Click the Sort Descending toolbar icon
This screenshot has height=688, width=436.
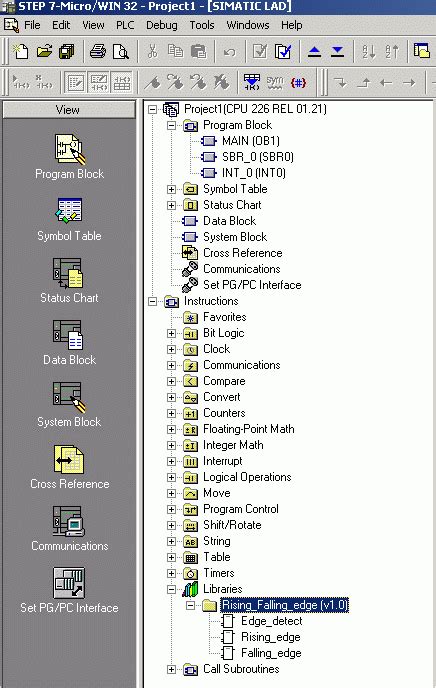392,52
